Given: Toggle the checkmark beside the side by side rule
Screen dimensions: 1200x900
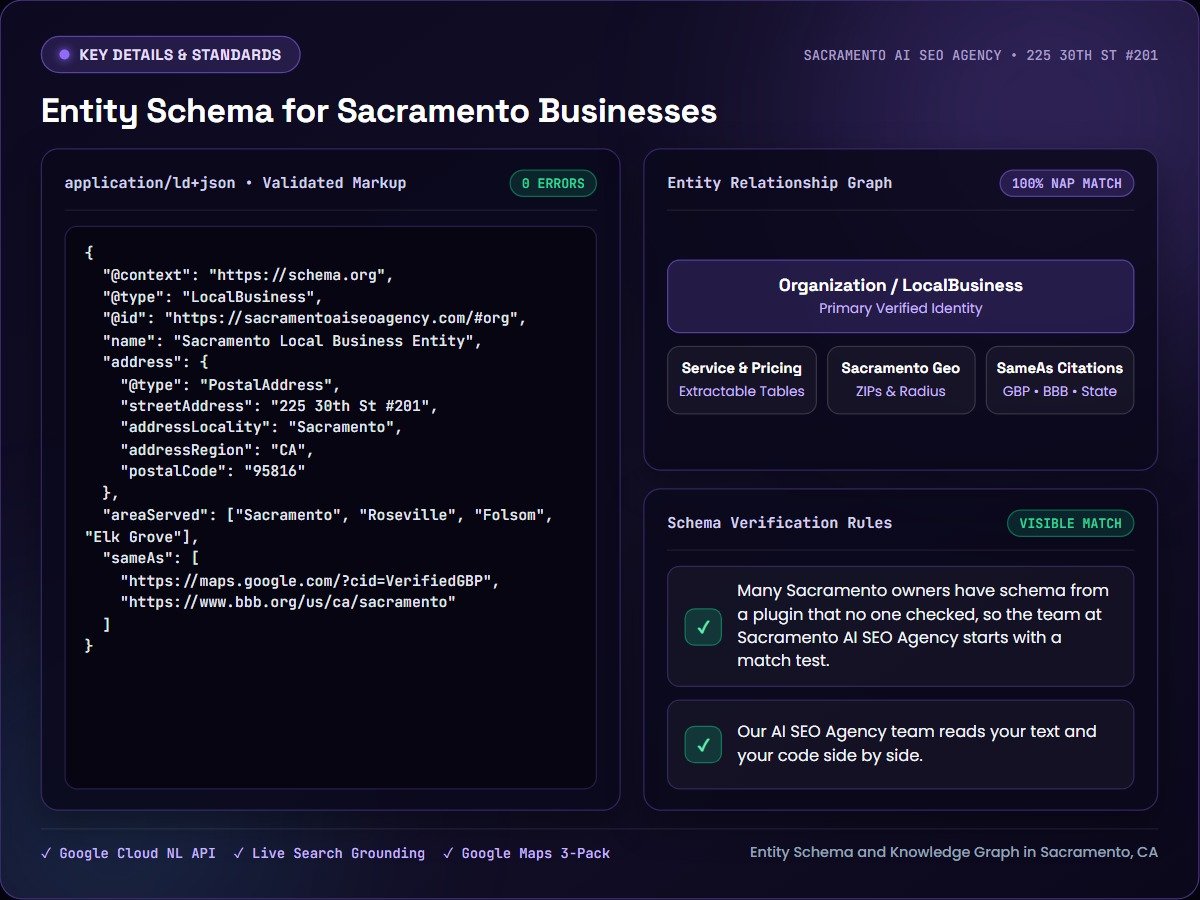Looking at the screenshot, I should (703, 744).
